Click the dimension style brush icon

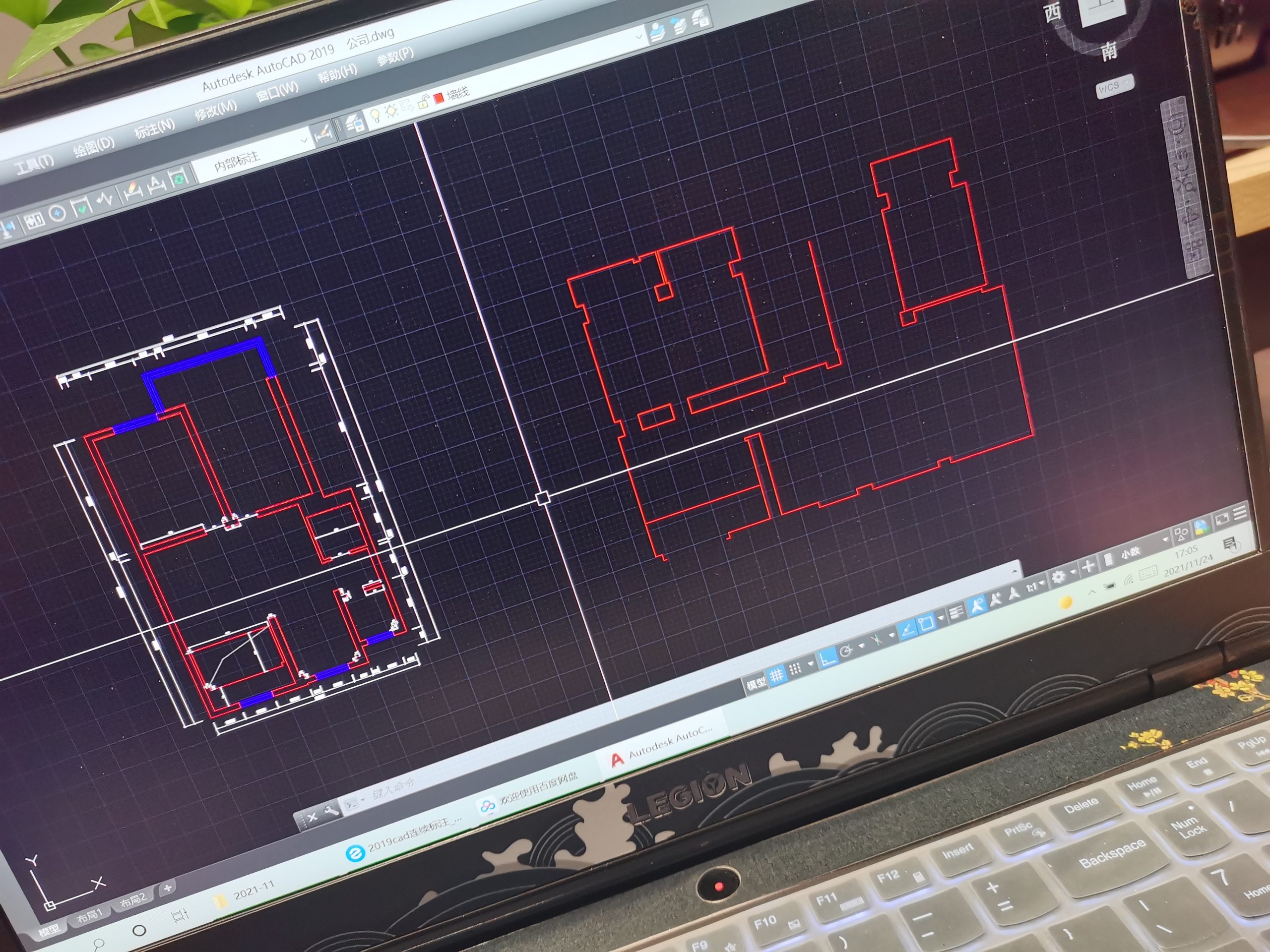[x=323, y=133]
